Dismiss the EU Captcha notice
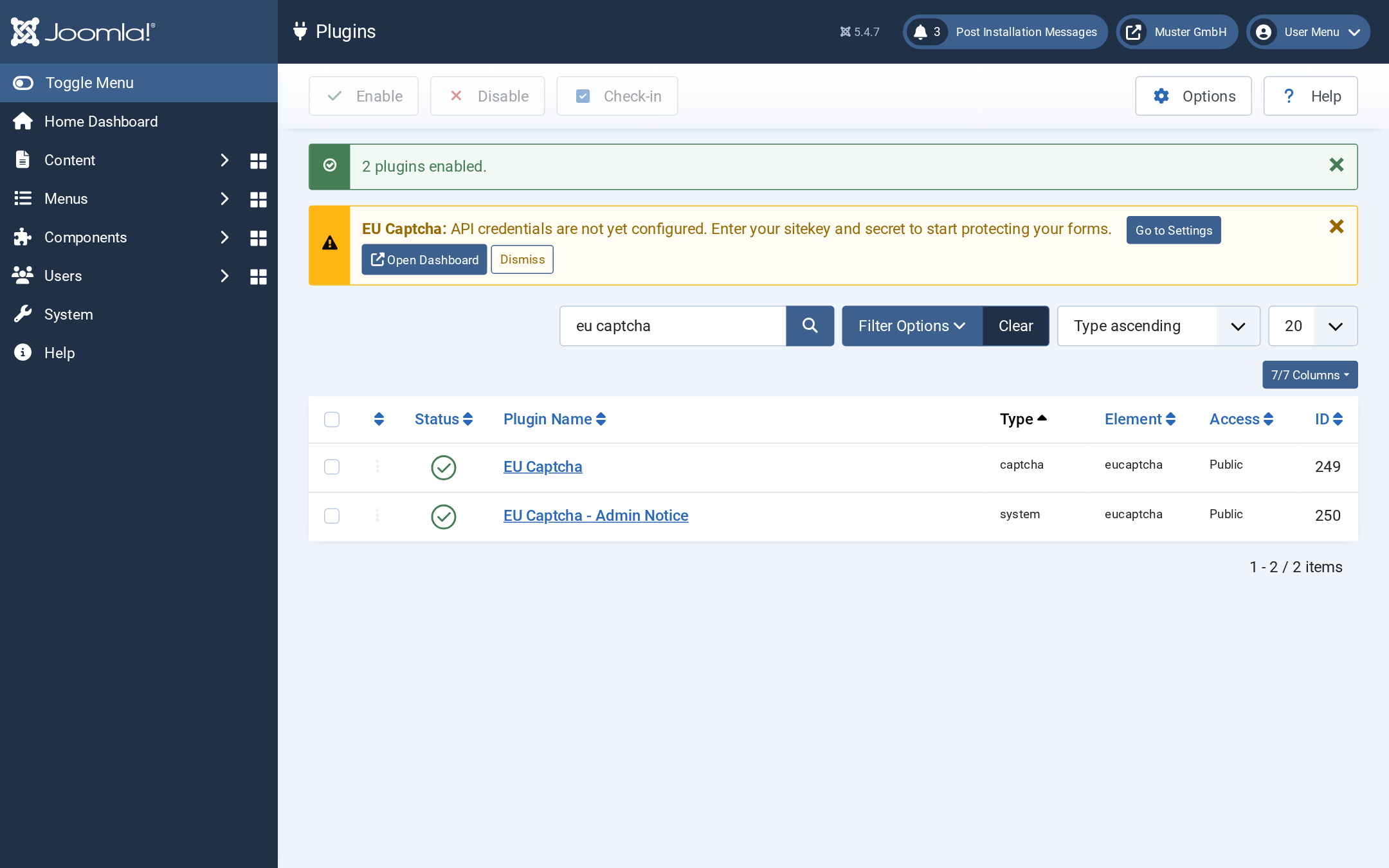 pyautogui.click(x=522, y=259)
